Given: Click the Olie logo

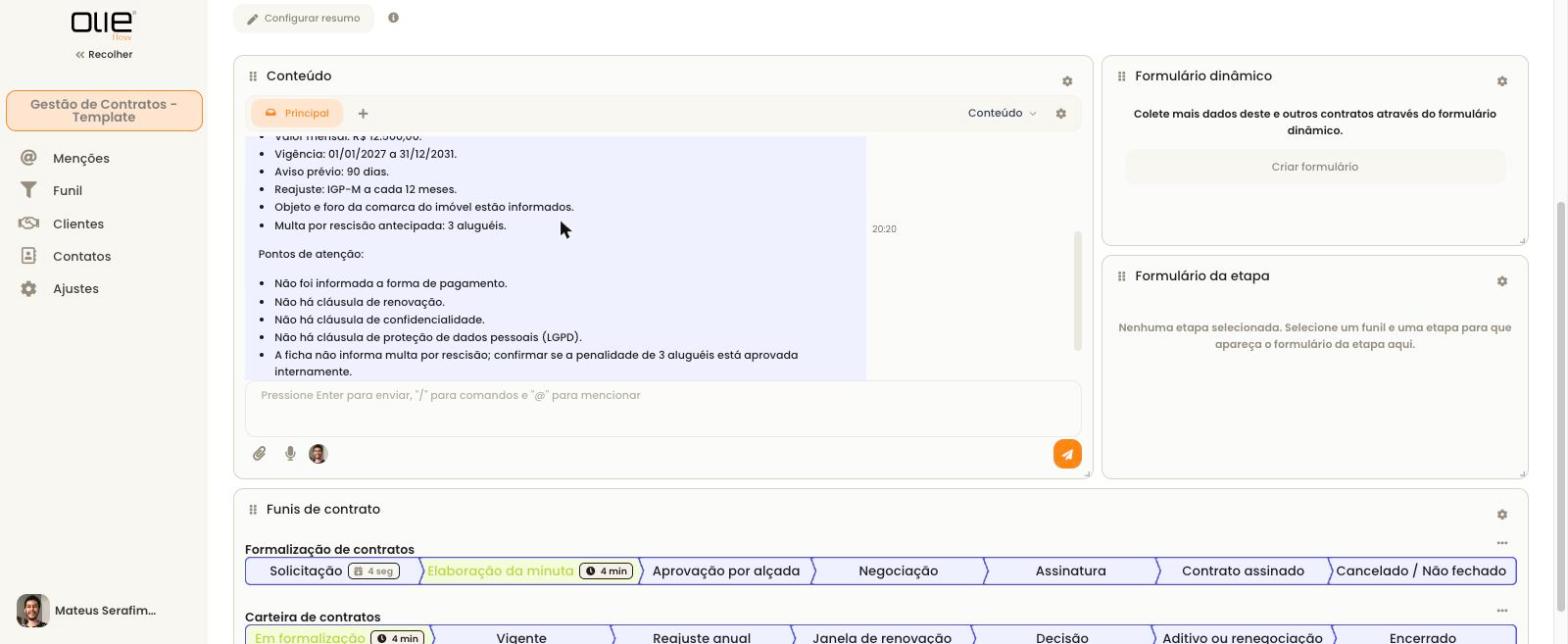Looking at the screenshot, I should tap(104, 24).
